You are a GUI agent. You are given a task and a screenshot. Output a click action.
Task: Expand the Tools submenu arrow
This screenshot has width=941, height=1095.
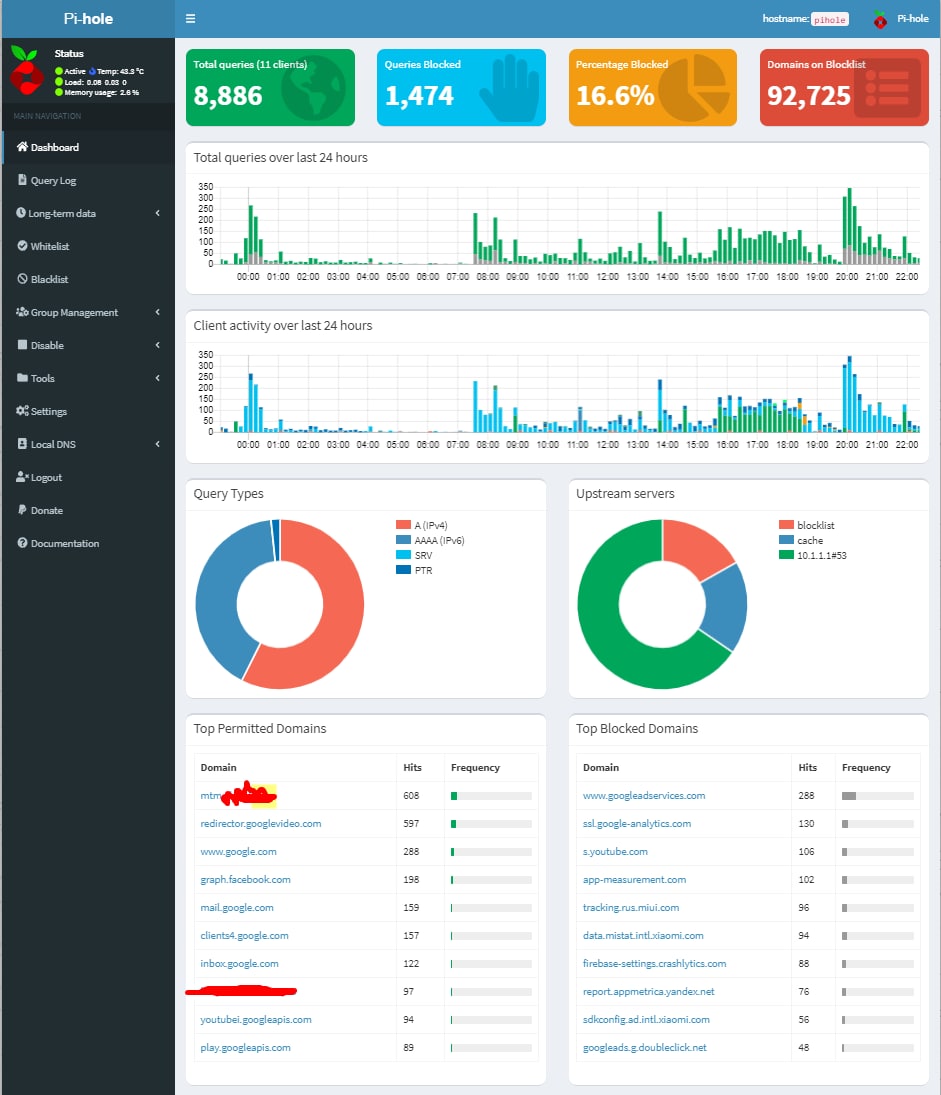(158, 378)
